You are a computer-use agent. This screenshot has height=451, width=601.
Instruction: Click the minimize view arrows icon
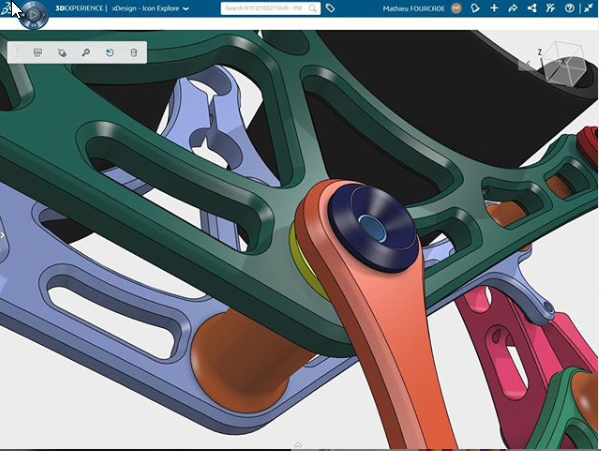pos(589,8)
